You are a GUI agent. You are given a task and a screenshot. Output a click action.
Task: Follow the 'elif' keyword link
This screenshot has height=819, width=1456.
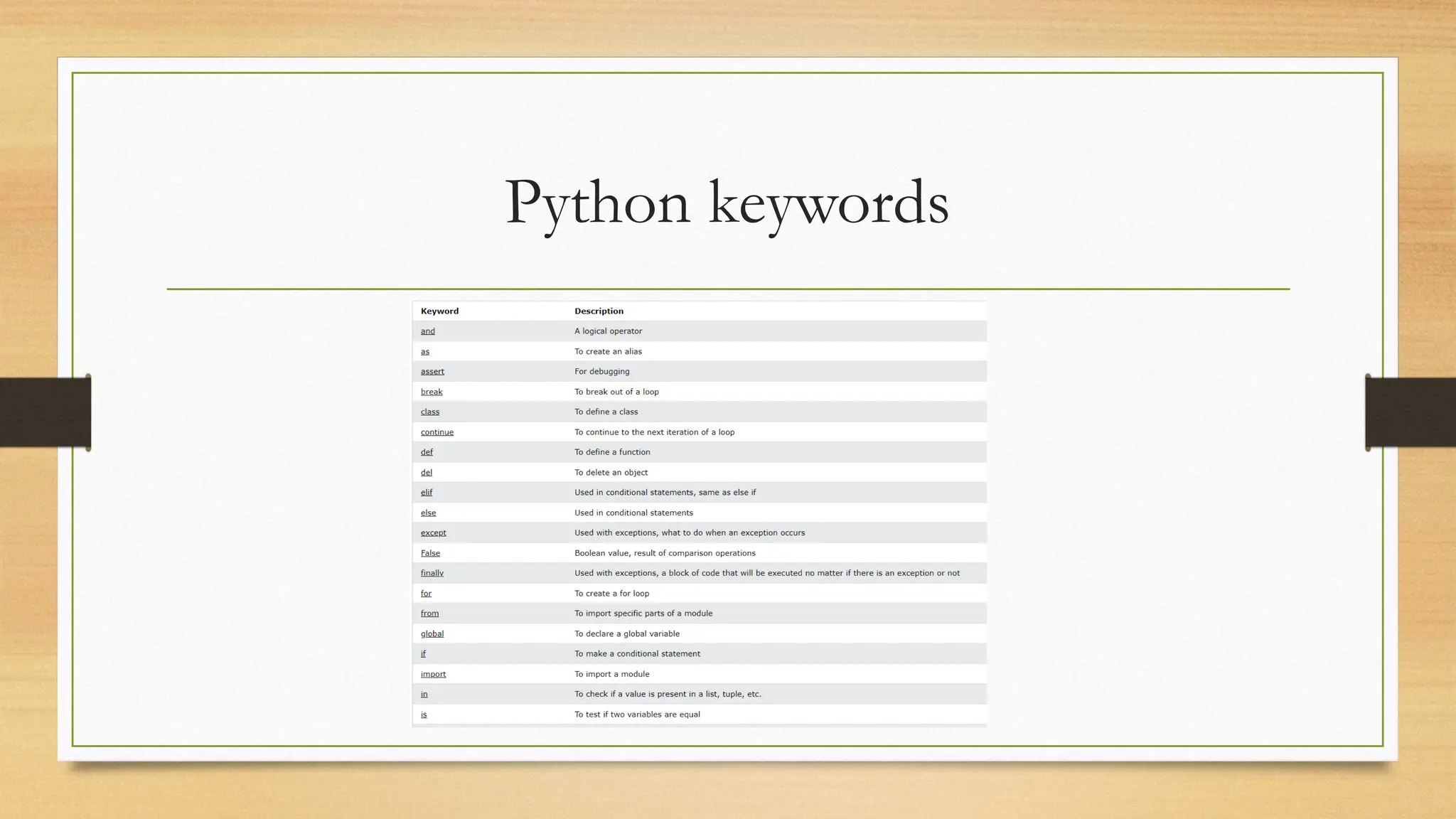(426, 492)
